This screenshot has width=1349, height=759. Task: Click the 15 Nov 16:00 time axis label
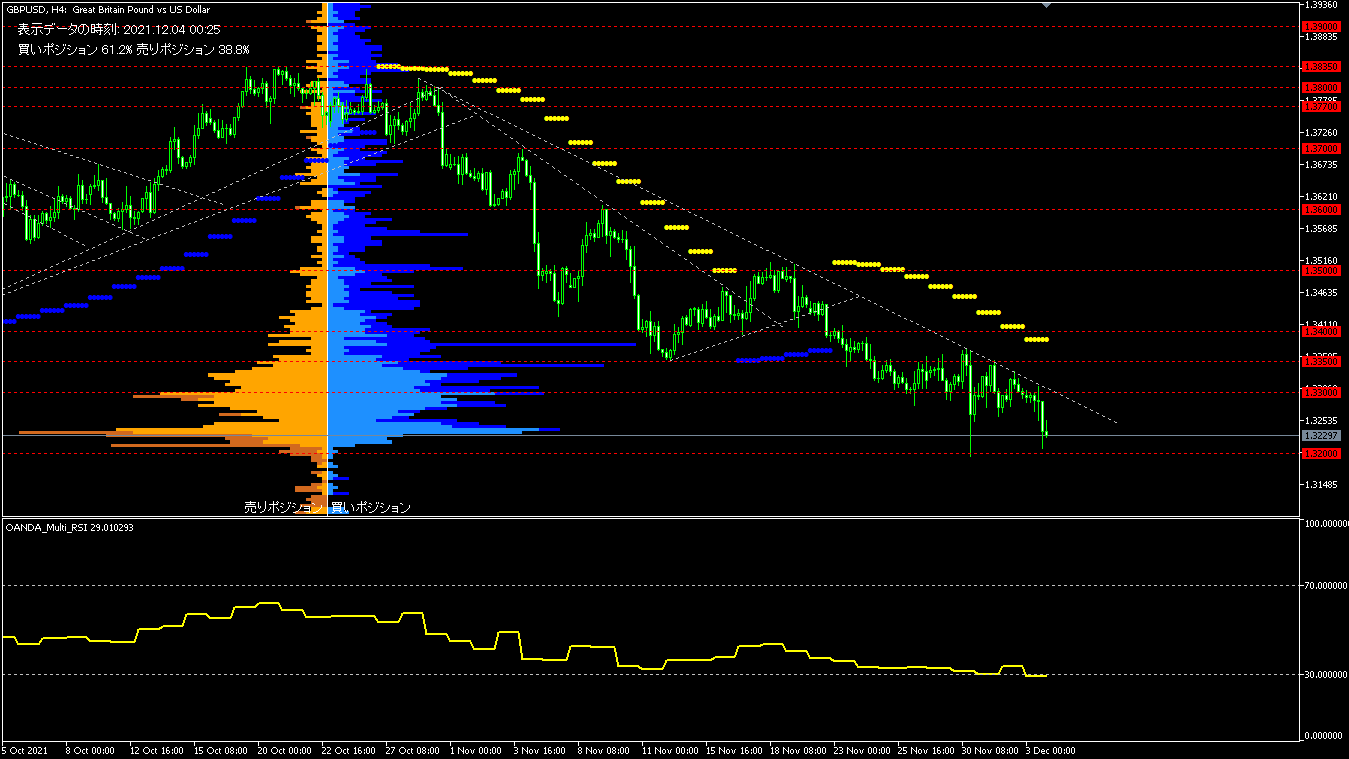click(732, 750)
